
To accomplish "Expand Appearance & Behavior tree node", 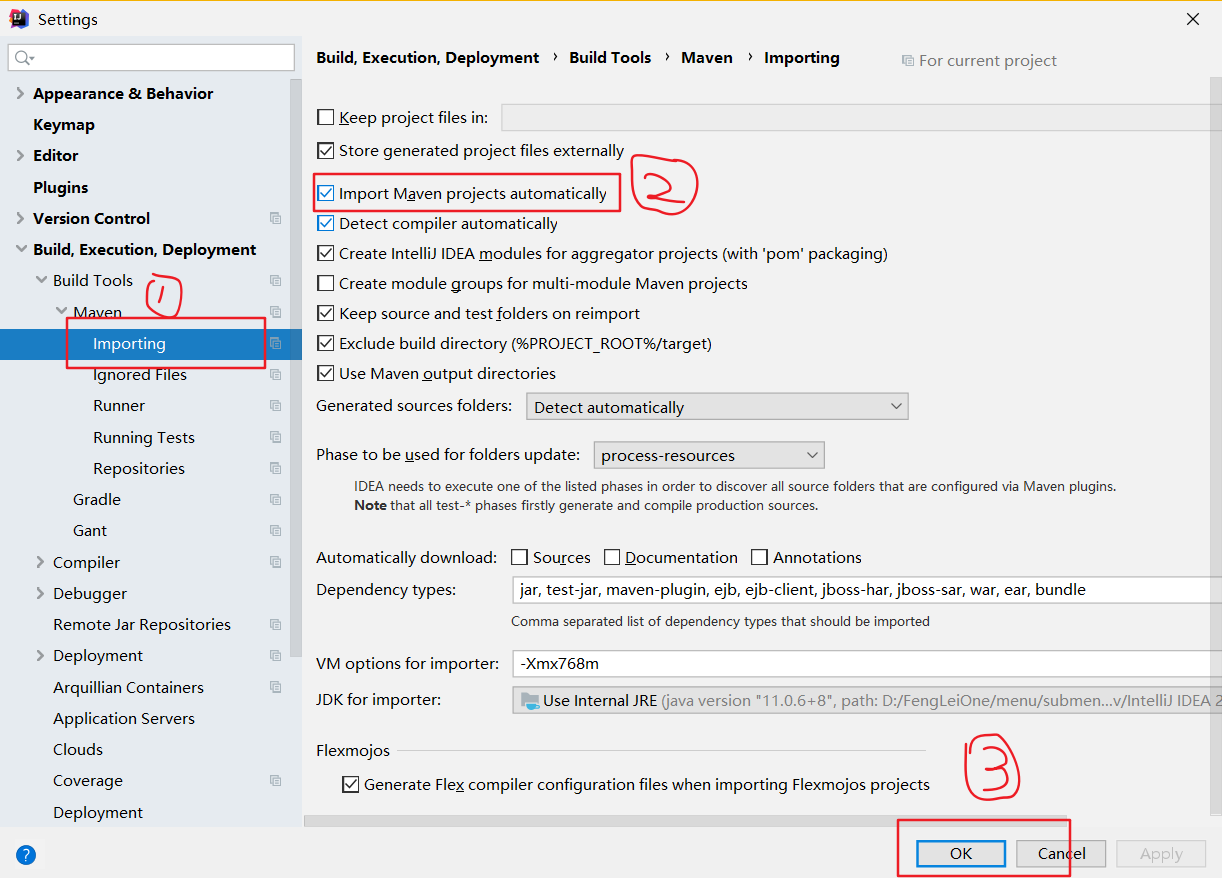I will [20, 94].
